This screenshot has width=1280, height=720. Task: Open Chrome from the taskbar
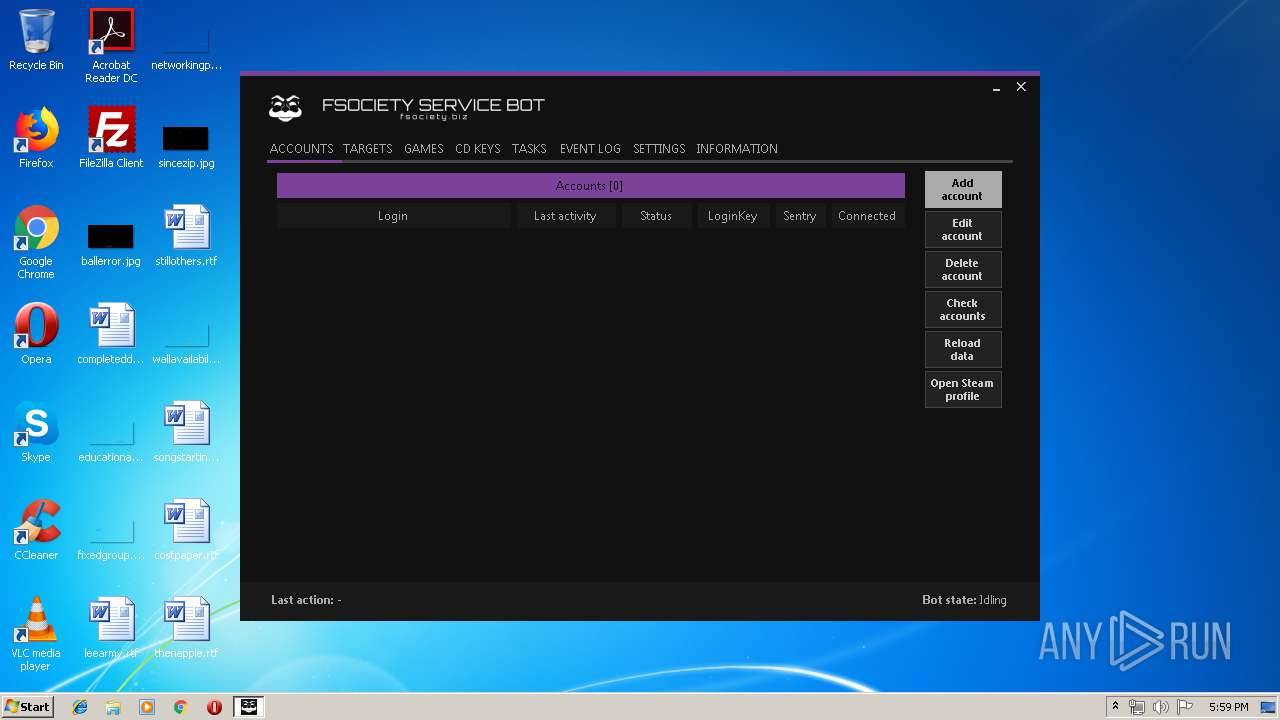point(181,707)
